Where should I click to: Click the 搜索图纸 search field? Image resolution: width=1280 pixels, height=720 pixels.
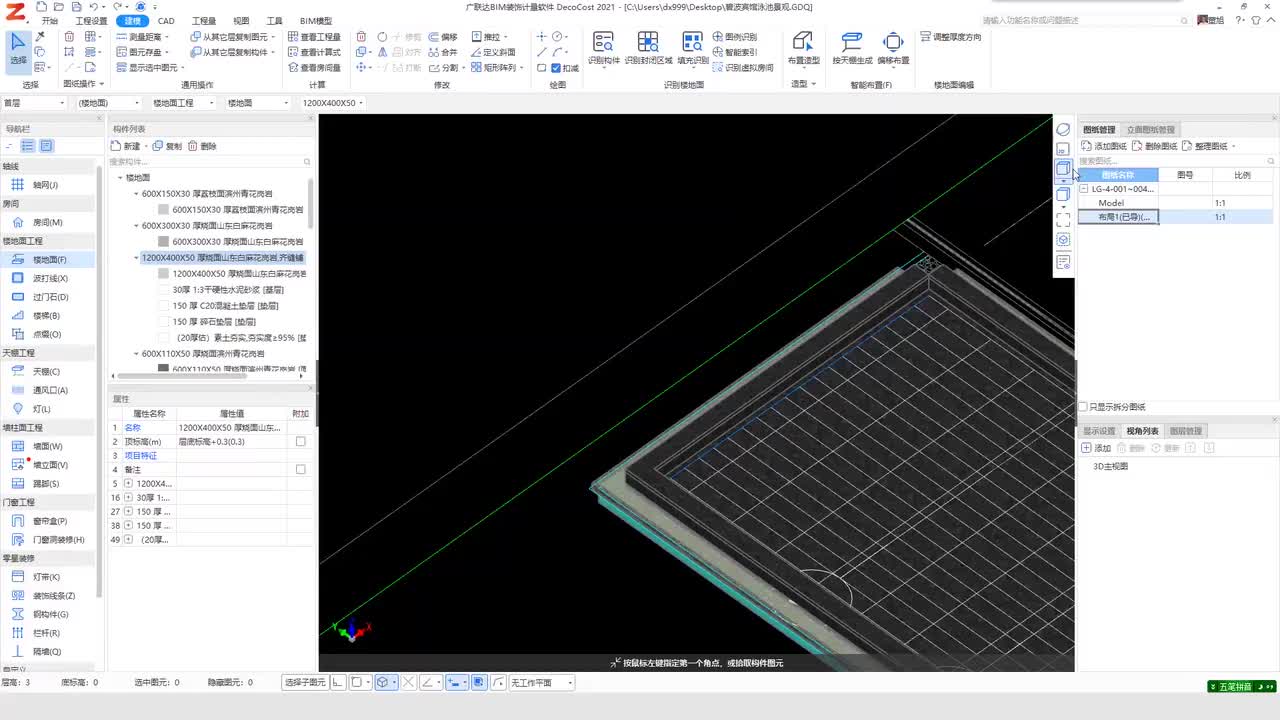point(1177,161)
